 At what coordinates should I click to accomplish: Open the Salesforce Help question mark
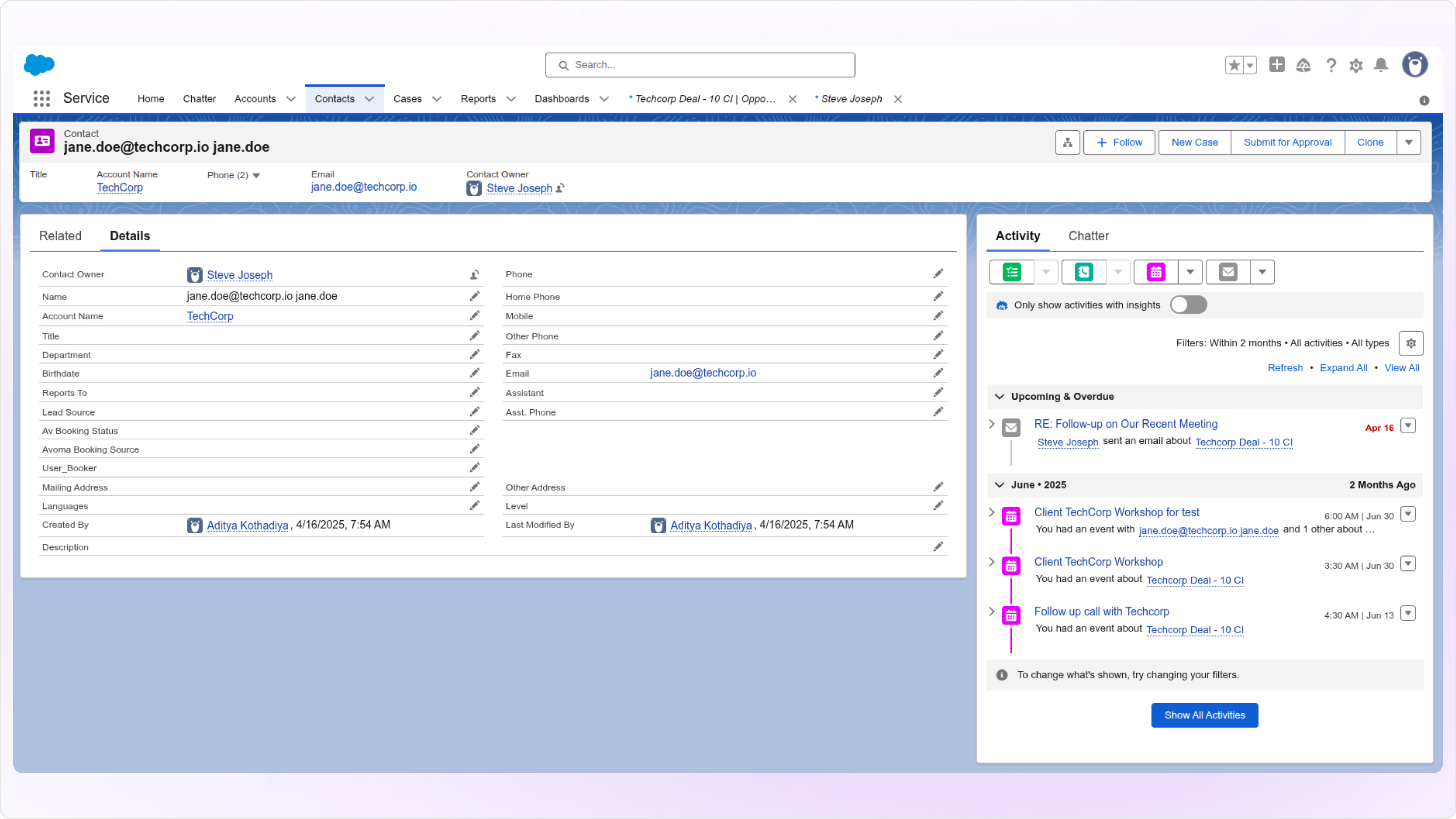click(x=1331, y=65)
